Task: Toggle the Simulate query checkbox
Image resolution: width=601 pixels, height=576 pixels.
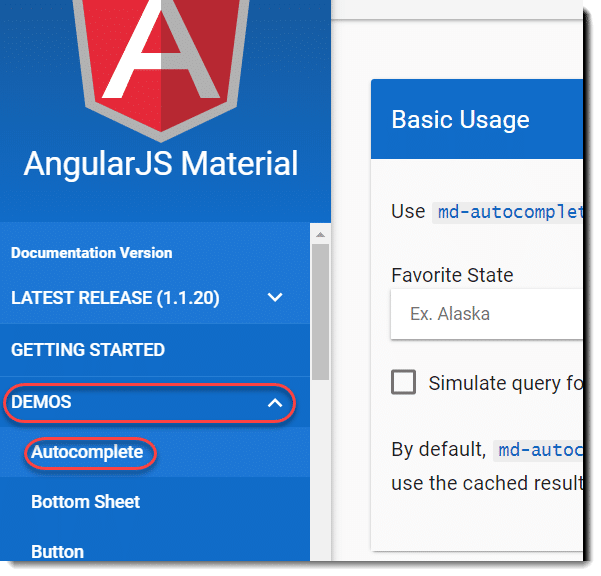Action: click(x=404, y=382)
